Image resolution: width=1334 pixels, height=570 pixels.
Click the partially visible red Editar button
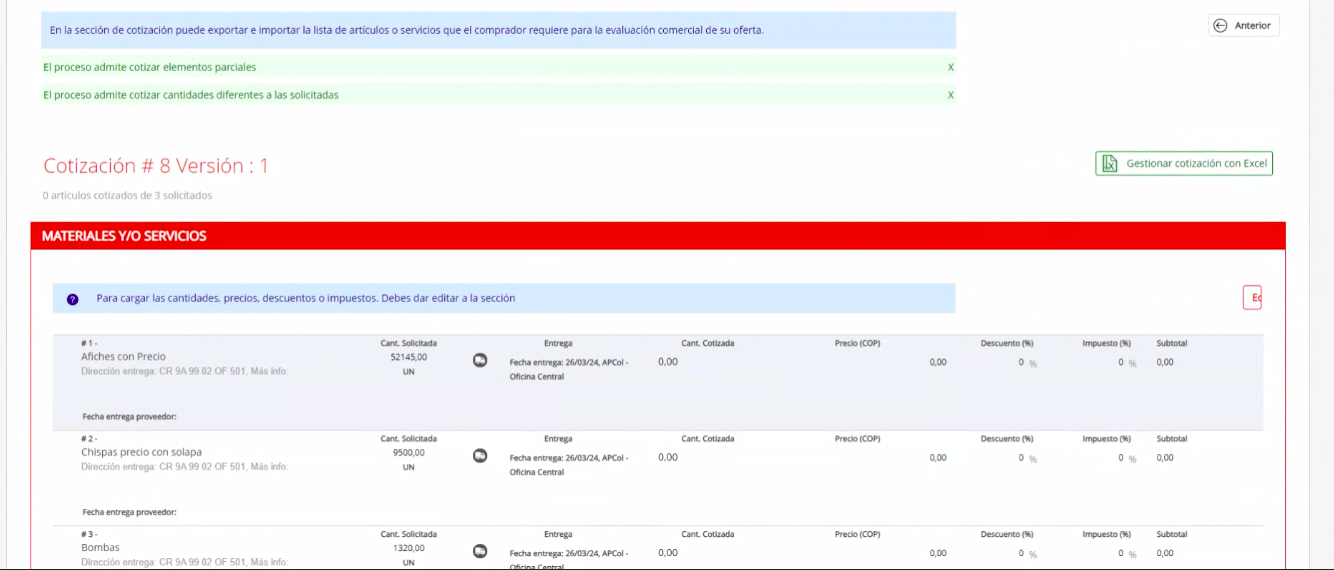(1252, 298)
